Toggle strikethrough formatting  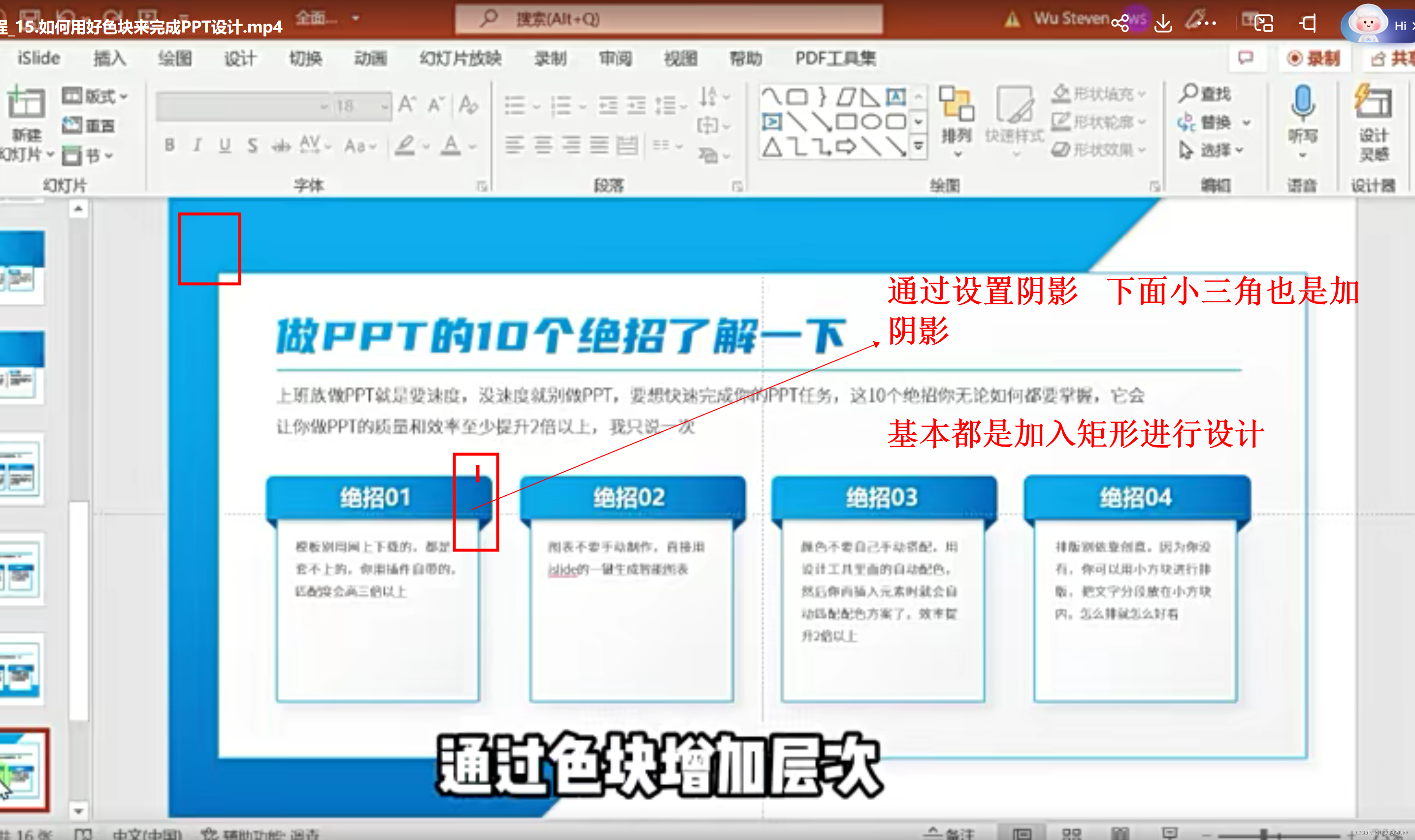tap(281, 146)
